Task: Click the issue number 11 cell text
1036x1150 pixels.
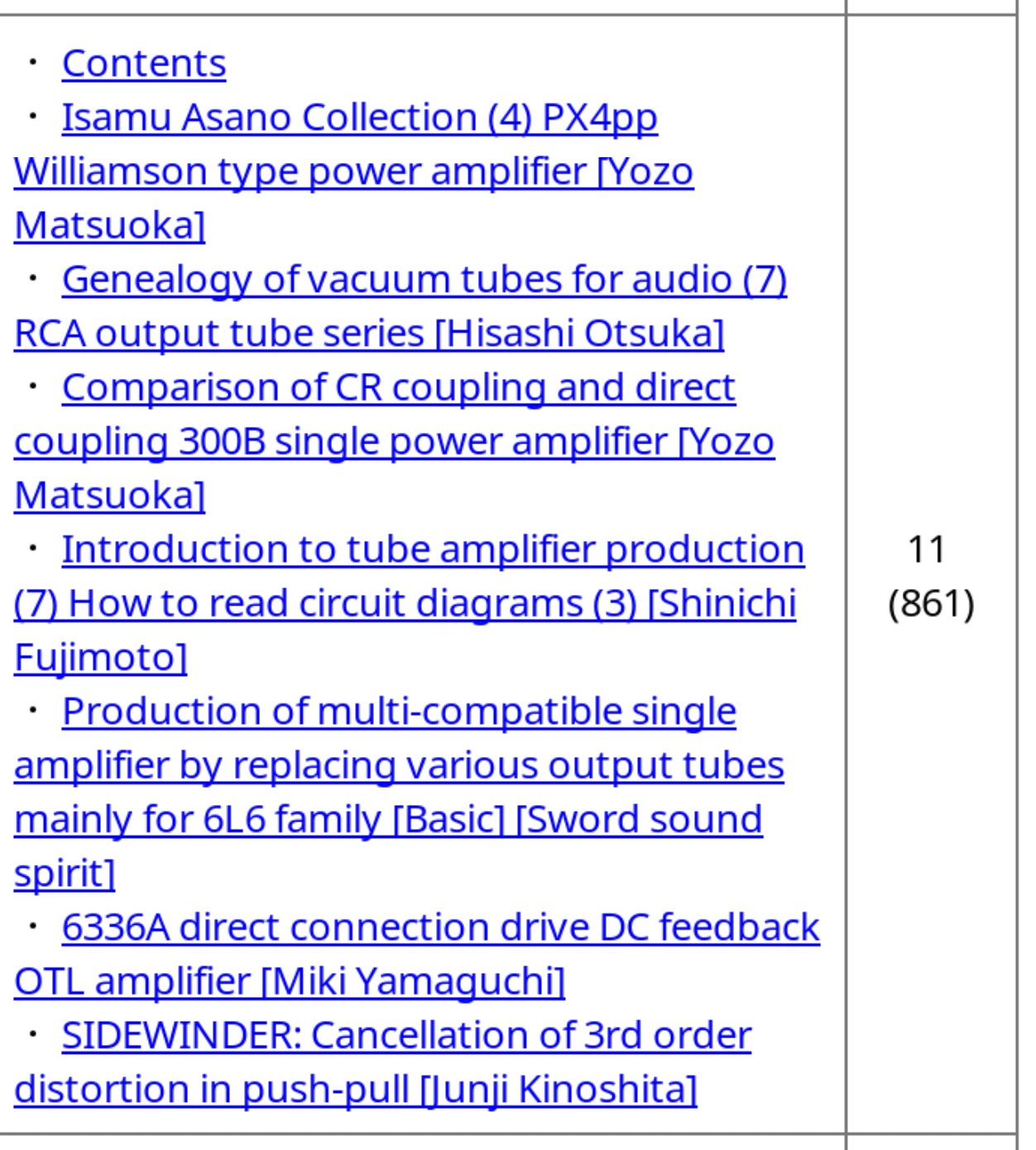Action: (x=926, y=549)
